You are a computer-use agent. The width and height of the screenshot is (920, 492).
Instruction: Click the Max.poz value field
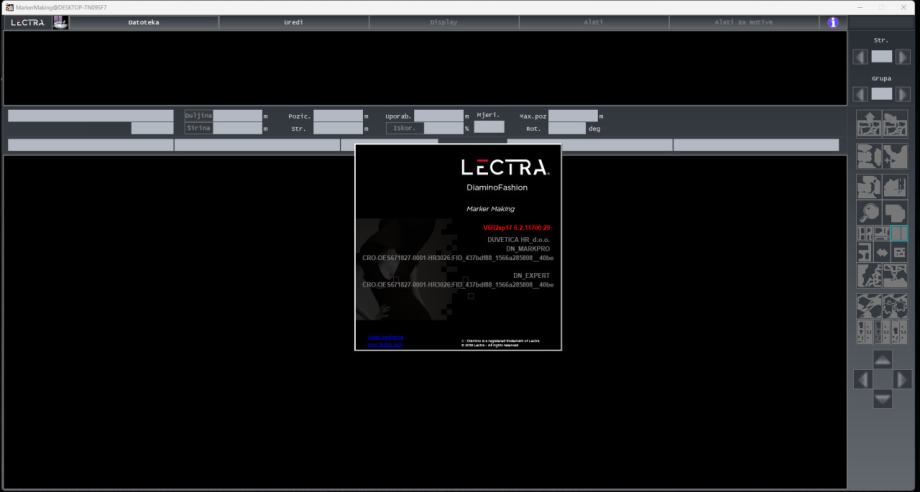[x=573, y=116]
